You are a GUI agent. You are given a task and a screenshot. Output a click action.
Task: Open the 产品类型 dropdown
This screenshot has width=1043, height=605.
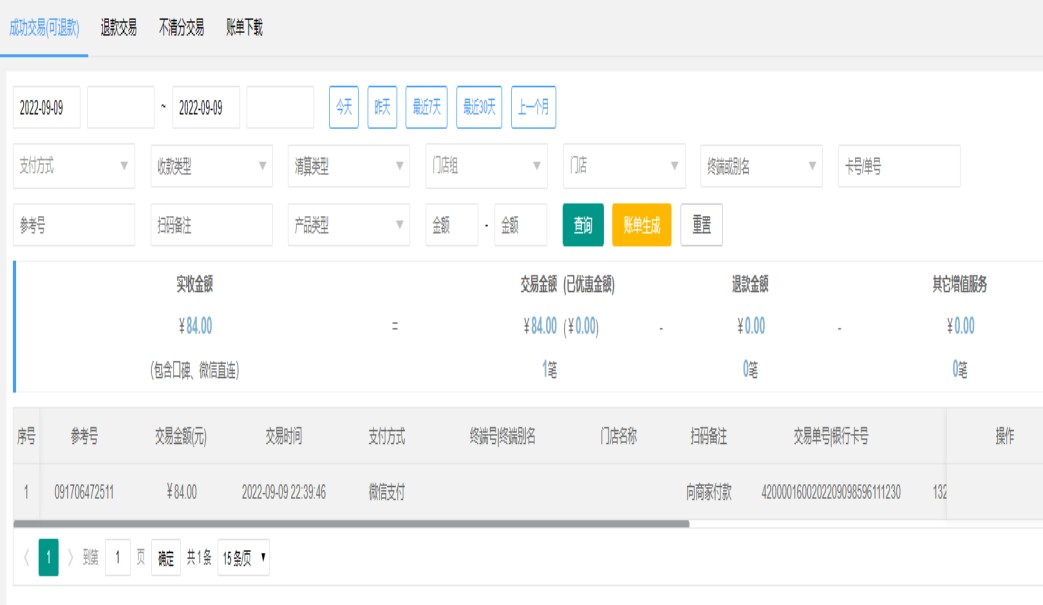coord(349,226)
